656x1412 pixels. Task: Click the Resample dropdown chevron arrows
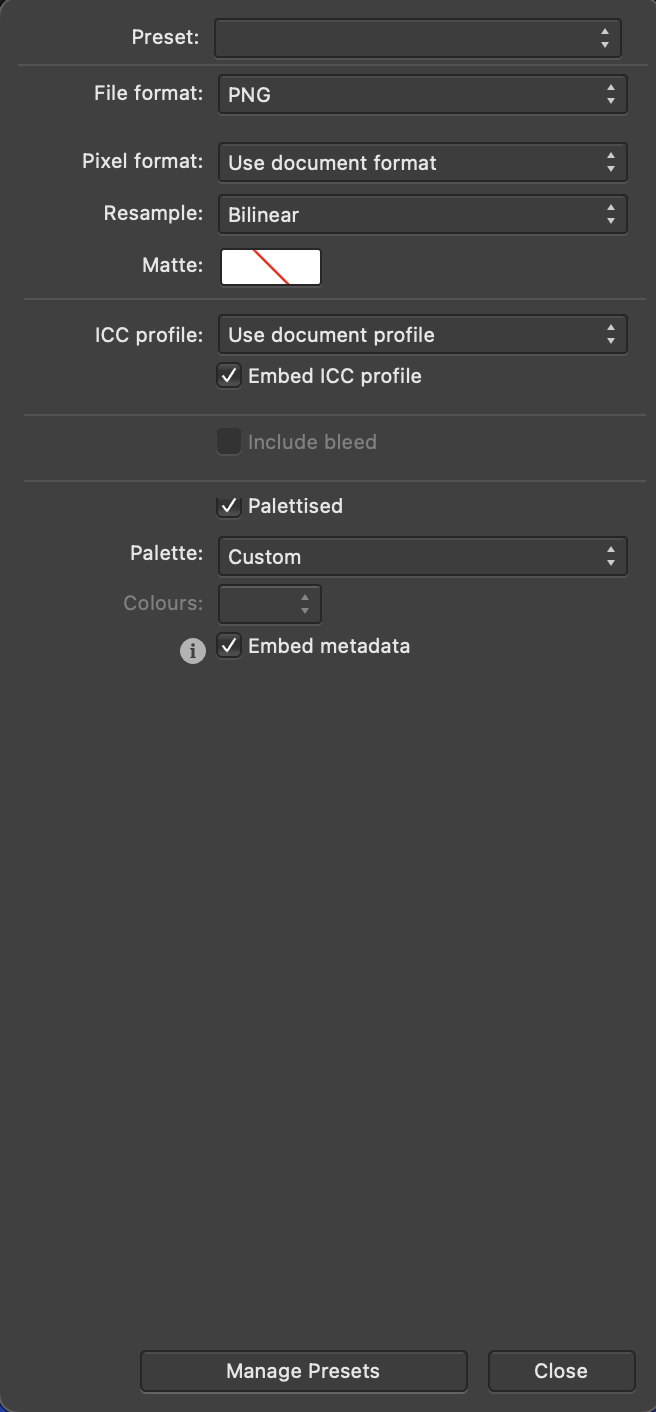[x=610, y=215]
